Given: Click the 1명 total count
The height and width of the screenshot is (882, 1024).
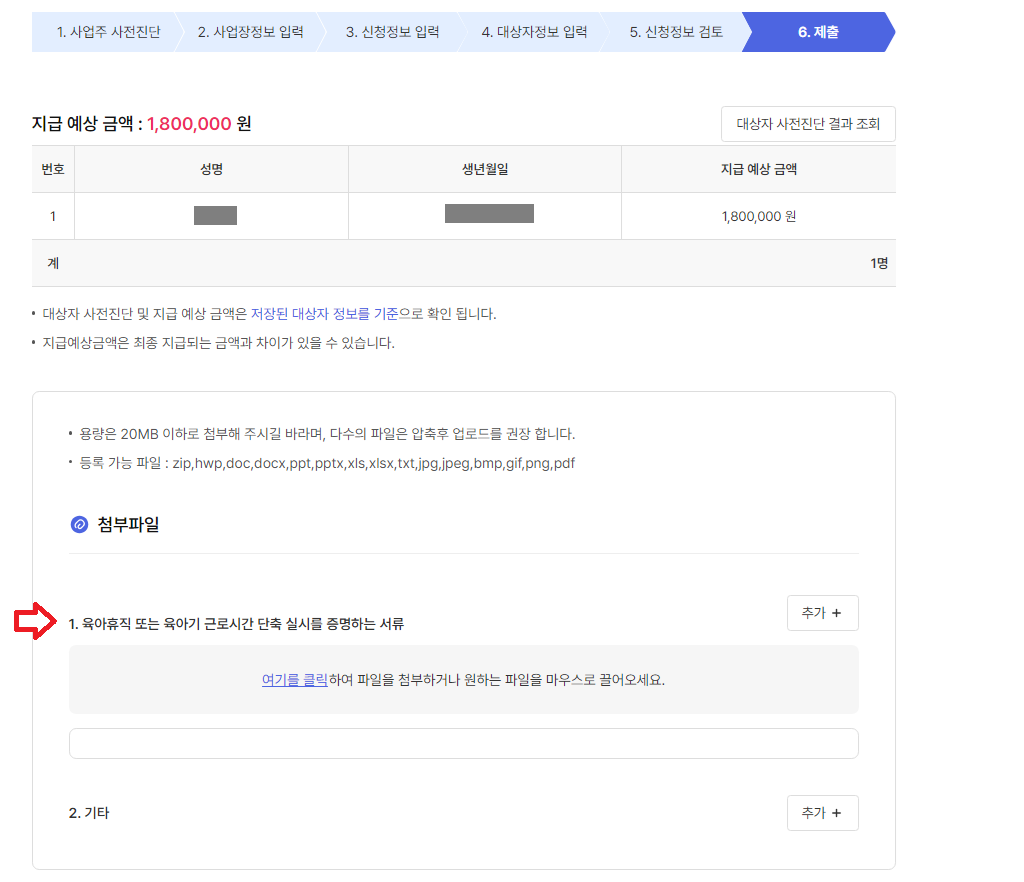Looking at the screenshot, I should coord(878,263).
